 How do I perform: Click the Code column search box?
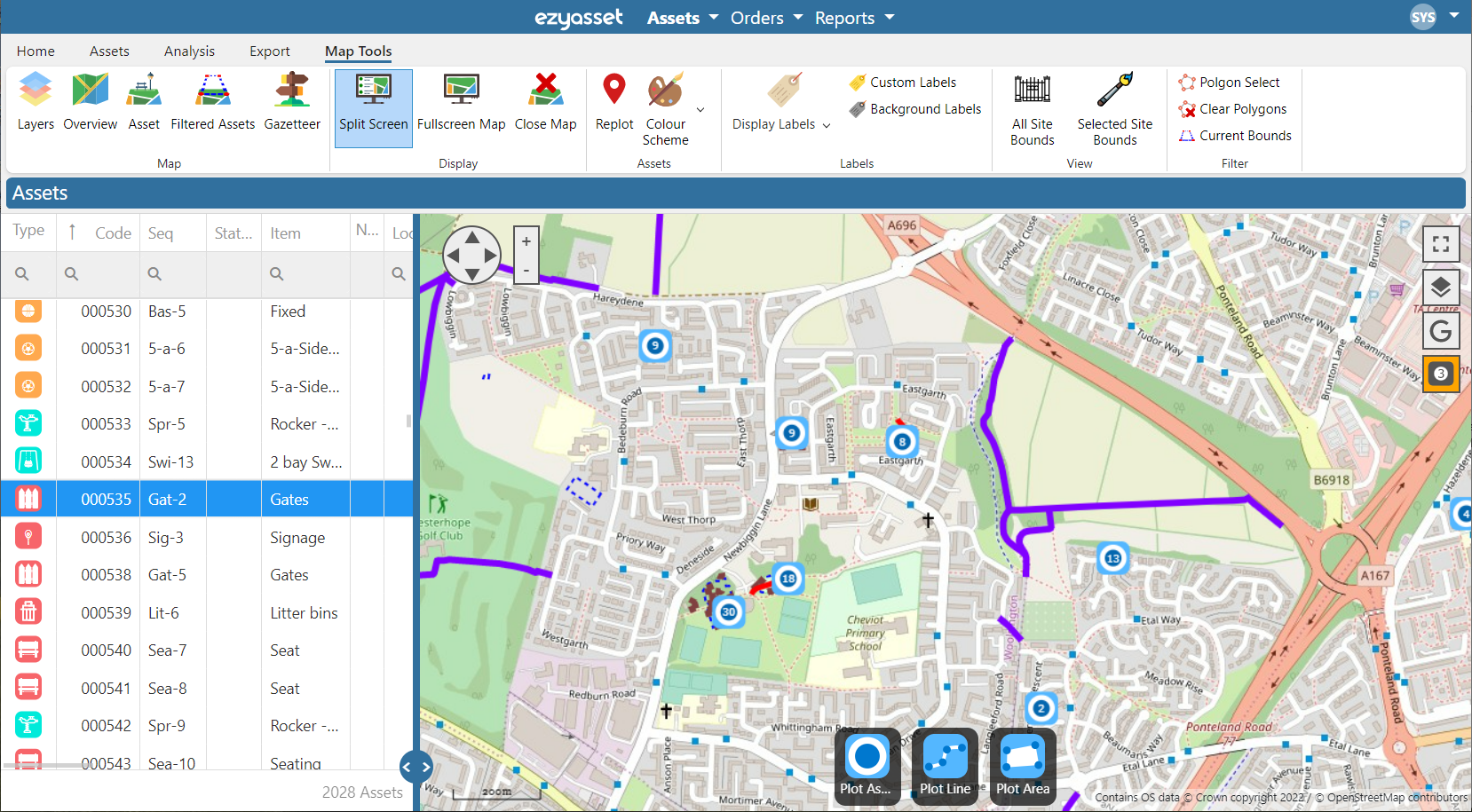pos(98,273)
